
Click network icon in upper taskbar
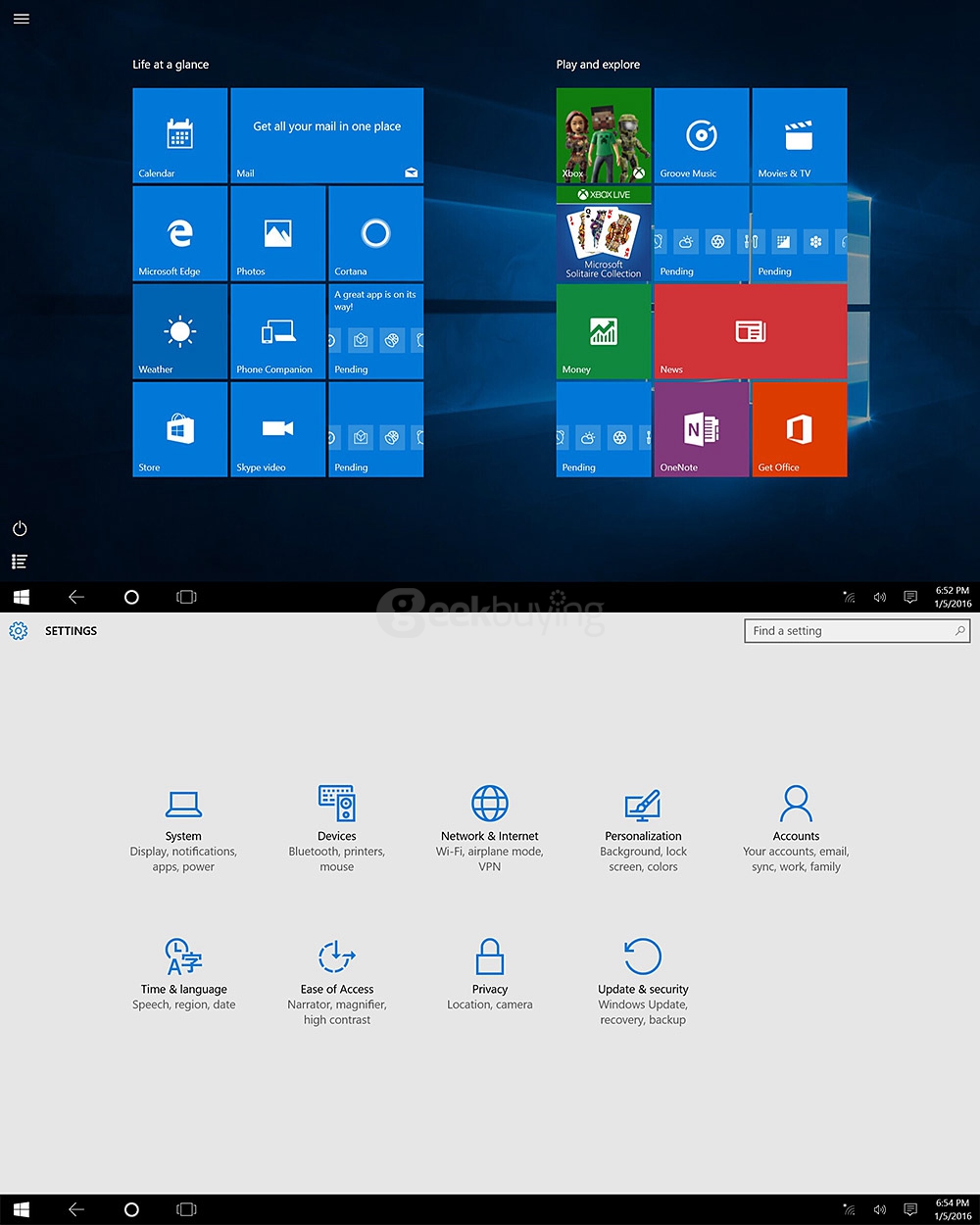pos(850,597)
